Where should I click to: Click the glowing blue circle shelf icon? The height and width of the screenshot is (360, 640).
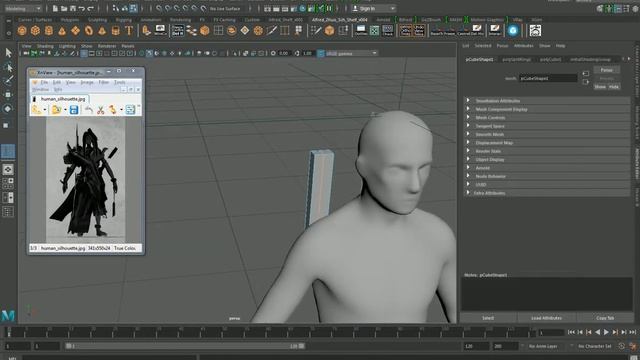pos(513,30)
